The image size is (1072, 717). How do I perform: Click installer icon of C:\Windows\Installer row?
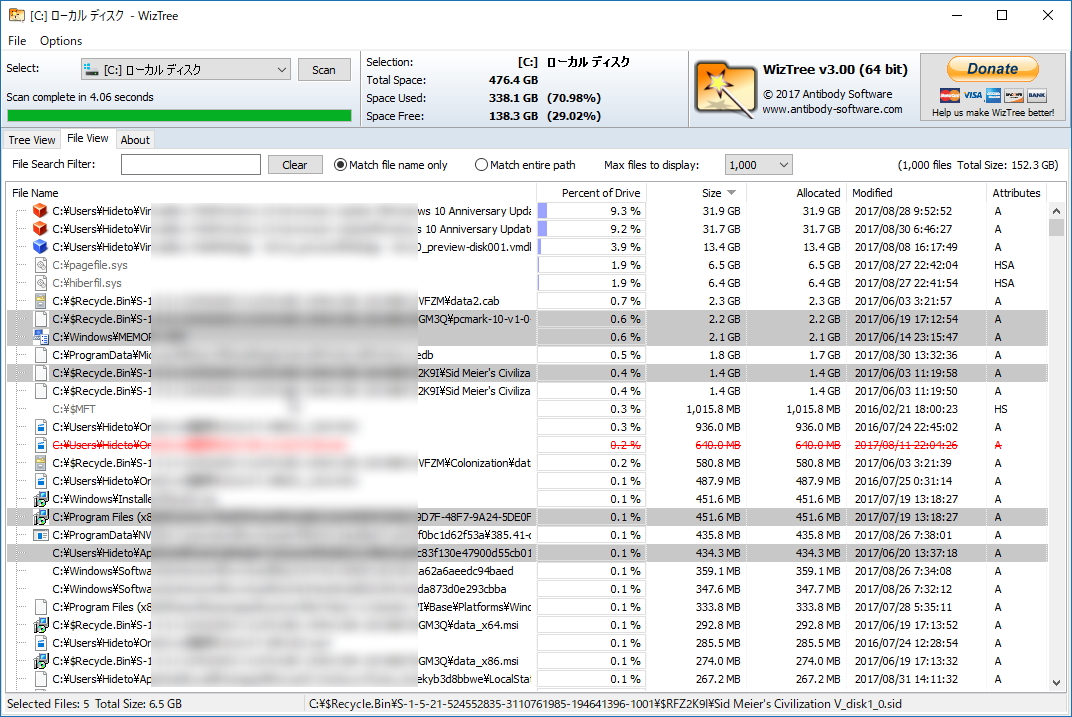40,499
